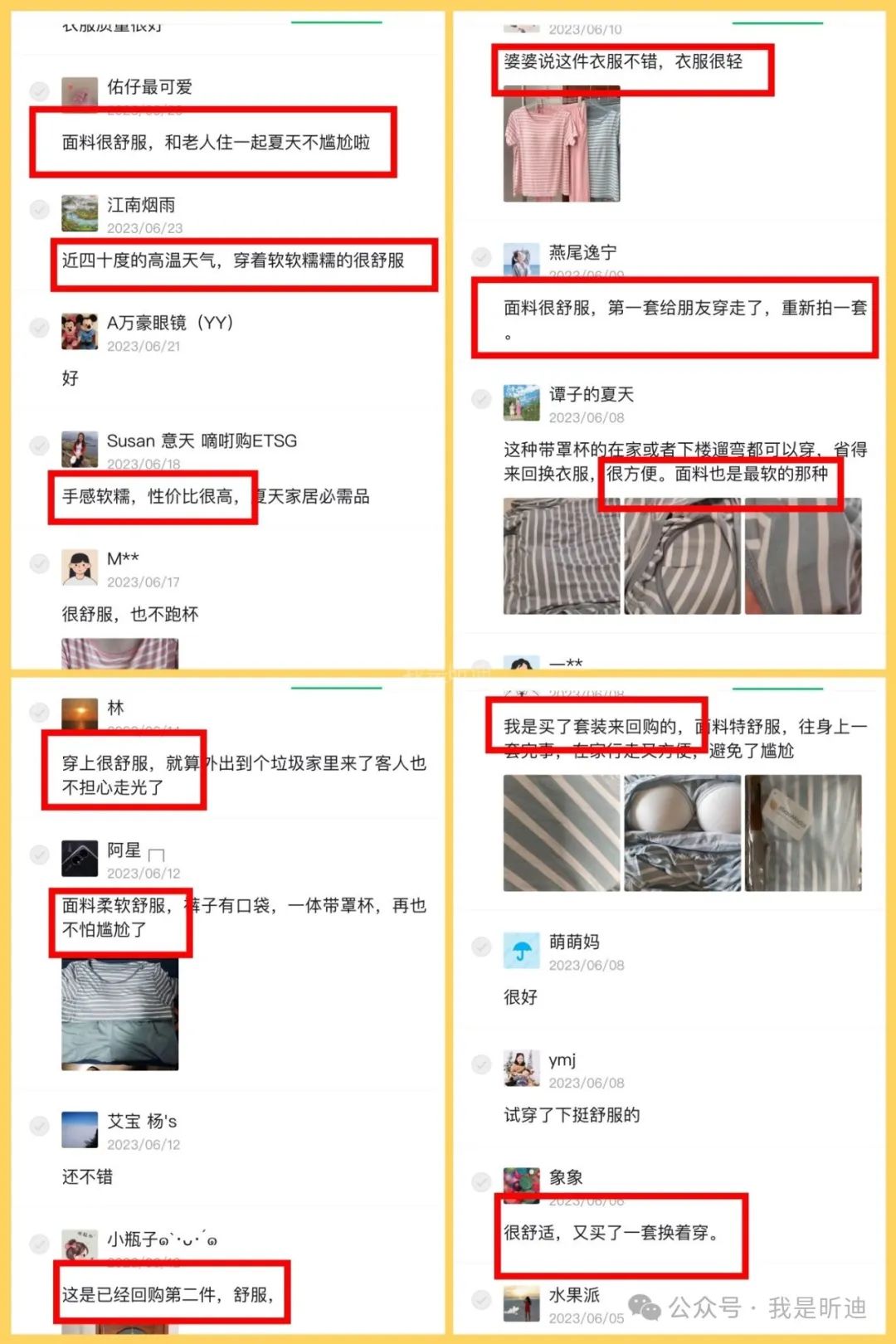Tap 艾宝 杨's sky avatar
The image size is (896, 1344).
point(80,1130)
